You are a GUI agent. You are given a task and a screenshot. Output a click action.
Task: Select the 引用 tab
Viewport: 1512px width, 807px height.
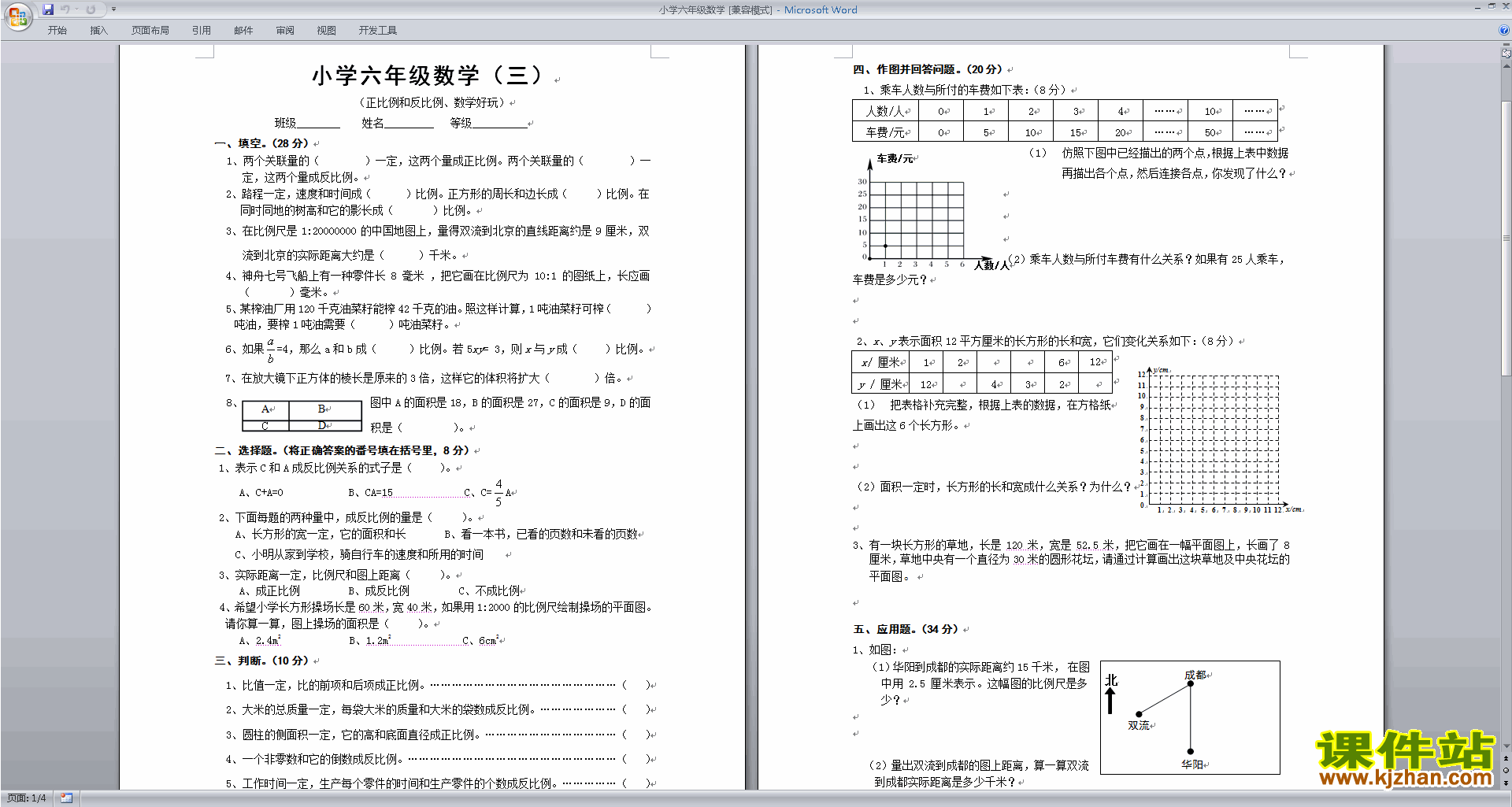[202, 31]
